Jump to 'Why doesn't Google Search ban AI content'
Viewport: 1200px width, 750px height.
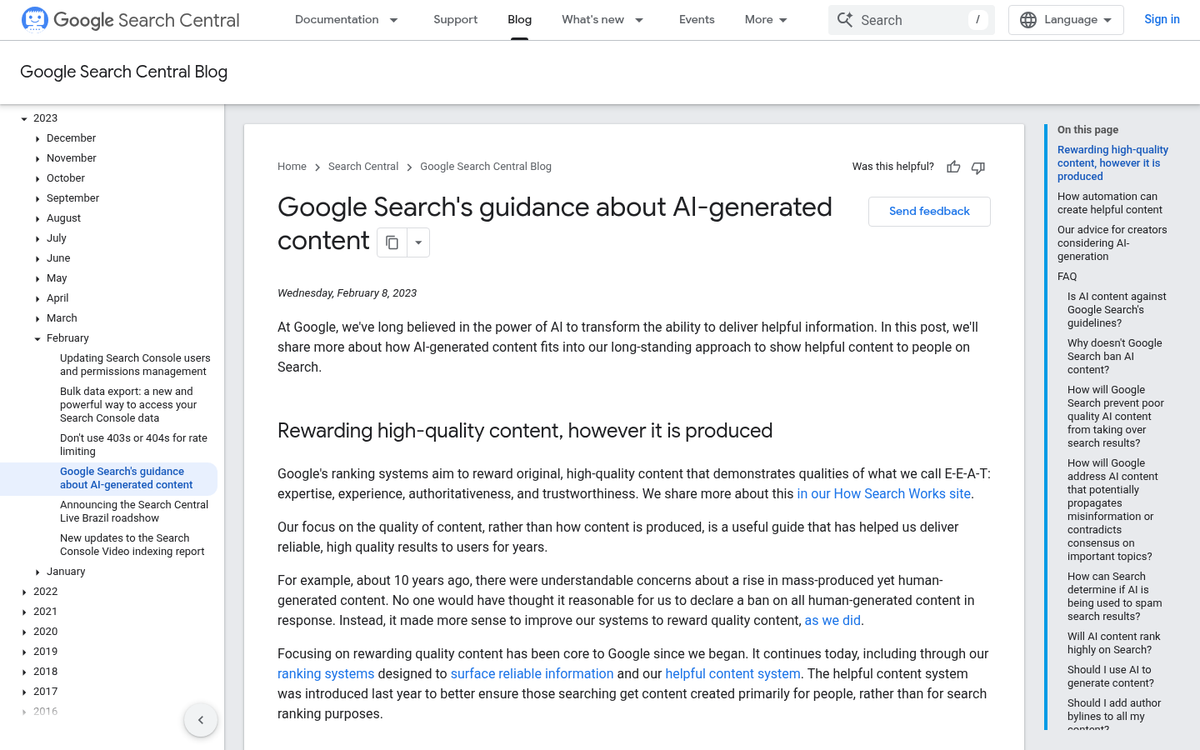pos(1115,356)
